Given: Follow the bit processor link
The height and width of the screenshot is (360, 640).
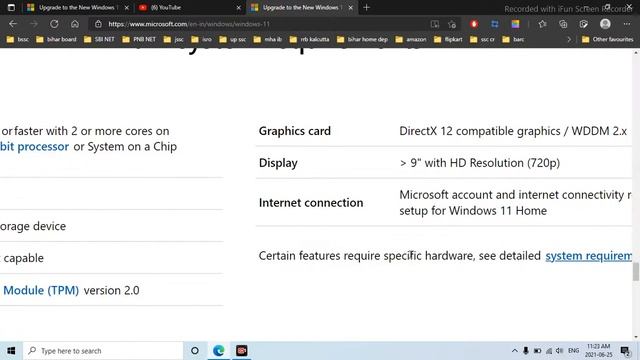Looking at the screenshot, I should [x=34, y=147].
